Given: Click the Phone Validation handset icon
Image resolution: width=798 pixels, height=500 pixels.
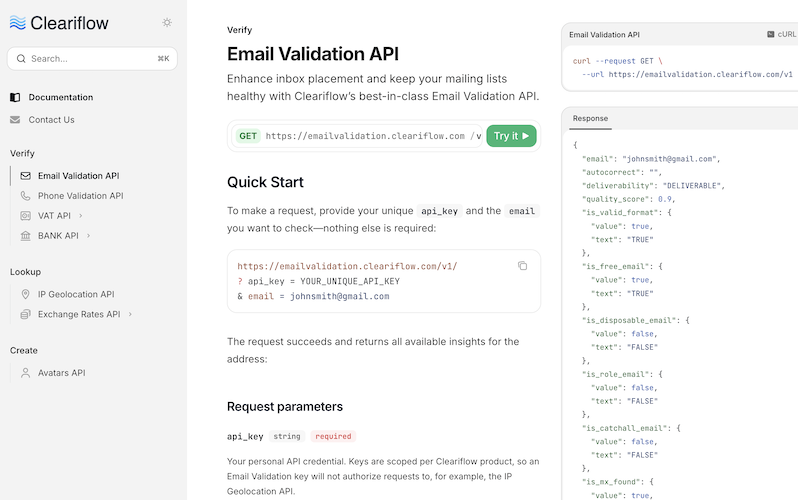Looking at the screenshot, I should tap(25, 196).
